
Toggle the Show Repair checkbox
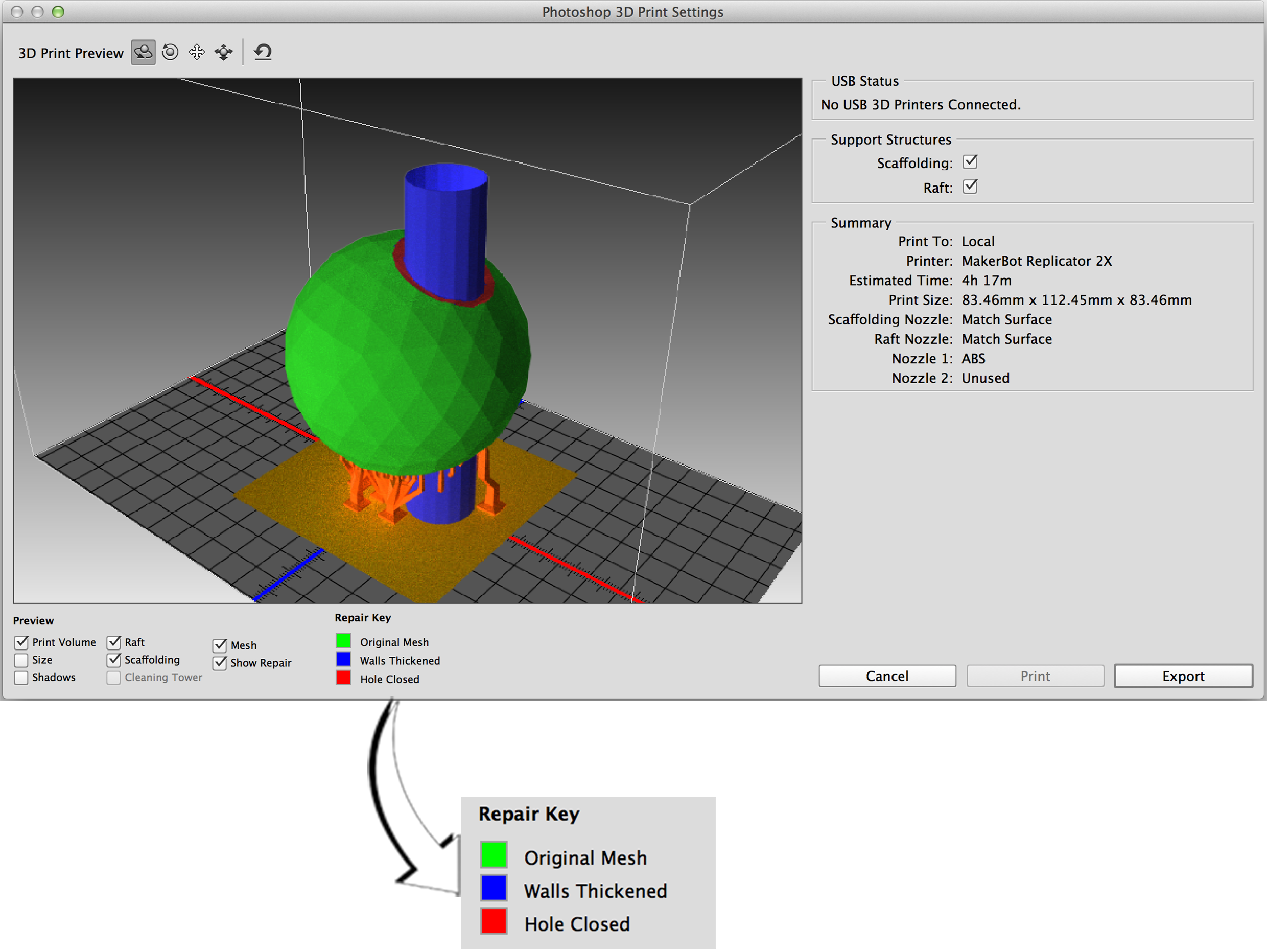220,663
